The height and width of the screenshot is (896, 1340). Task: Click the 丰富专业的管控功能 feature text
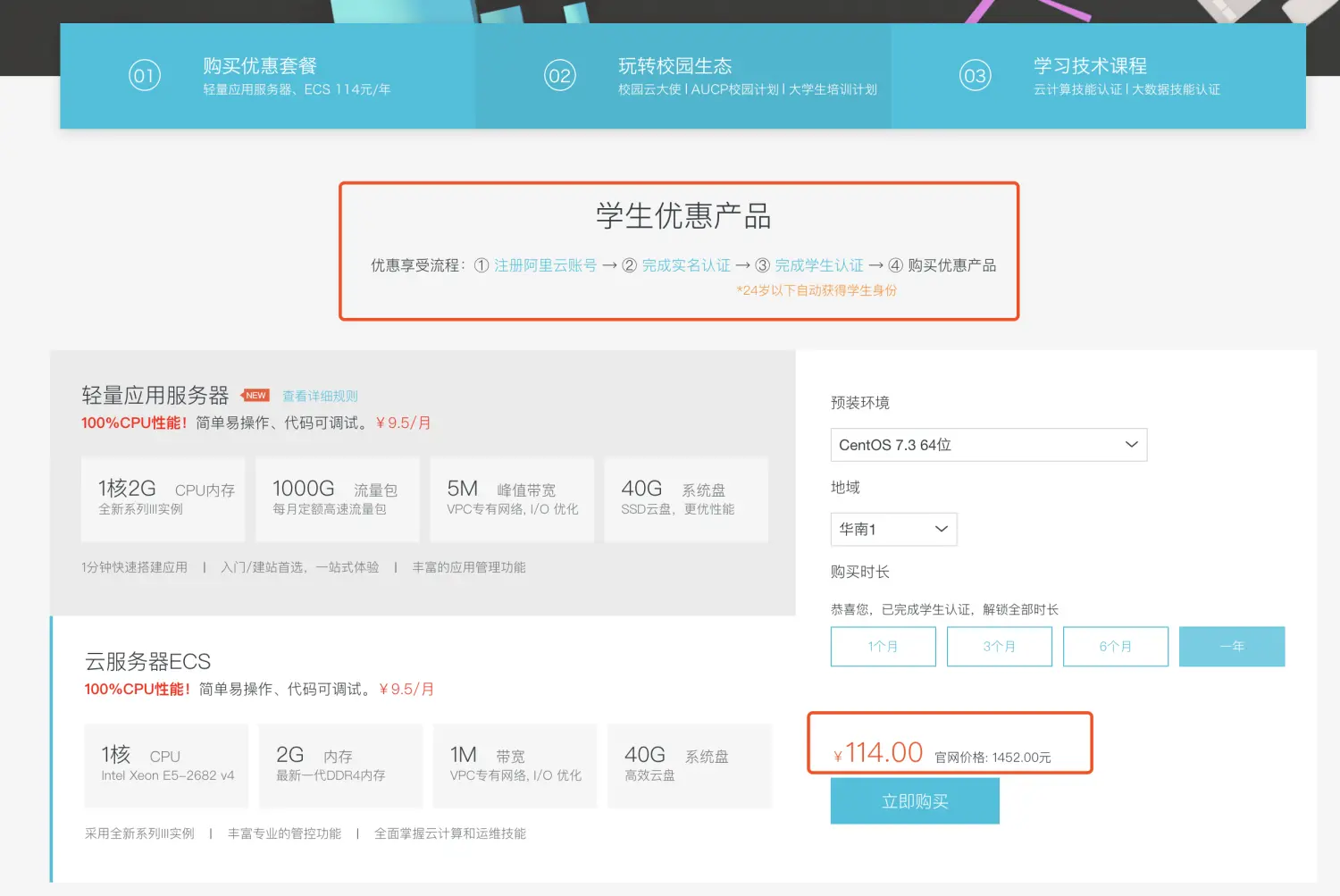coord(284,833)
